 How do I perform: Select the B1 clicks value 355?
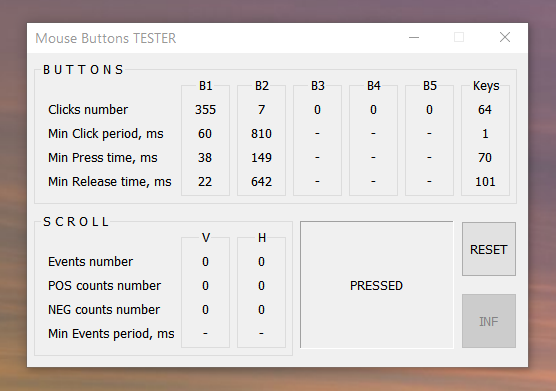[x=205, y=110]
